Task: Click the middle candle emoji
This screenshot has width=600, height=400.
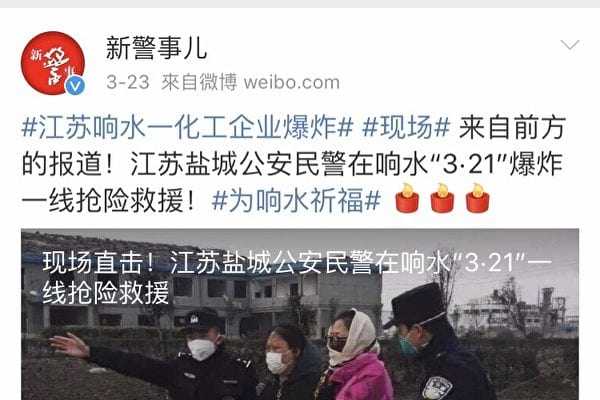Action: [442, 198]
